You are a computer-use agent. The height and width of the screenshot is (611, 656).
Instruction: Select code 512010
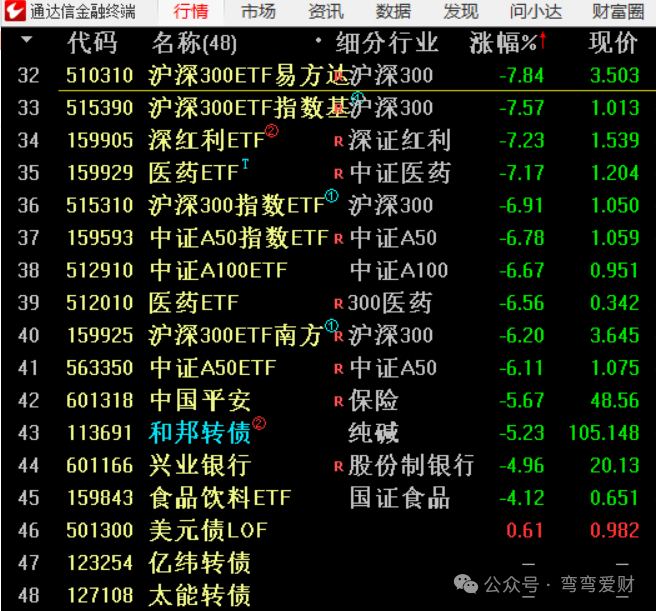point(100,303)
